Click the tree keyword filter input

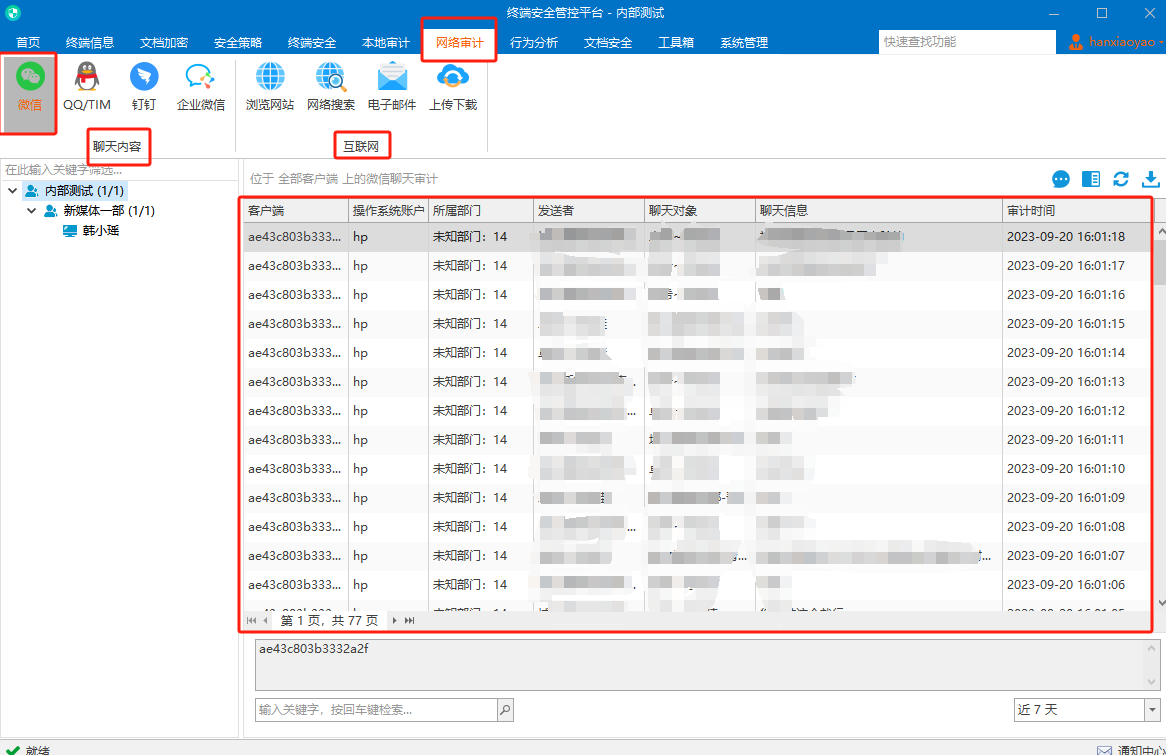119,170
